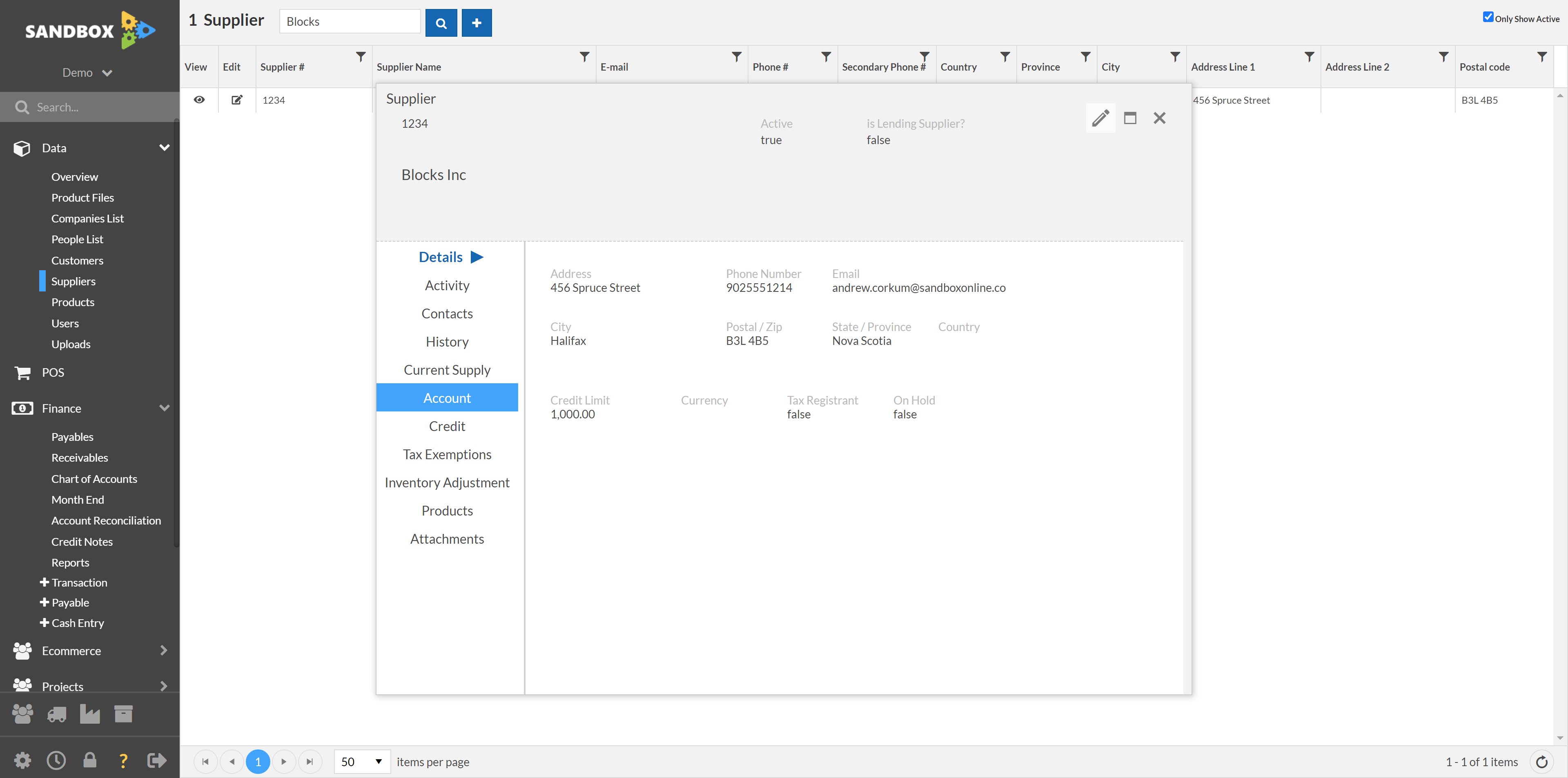
Task: Filter the Address Line 2 column
Action: tap(1443, 57)
